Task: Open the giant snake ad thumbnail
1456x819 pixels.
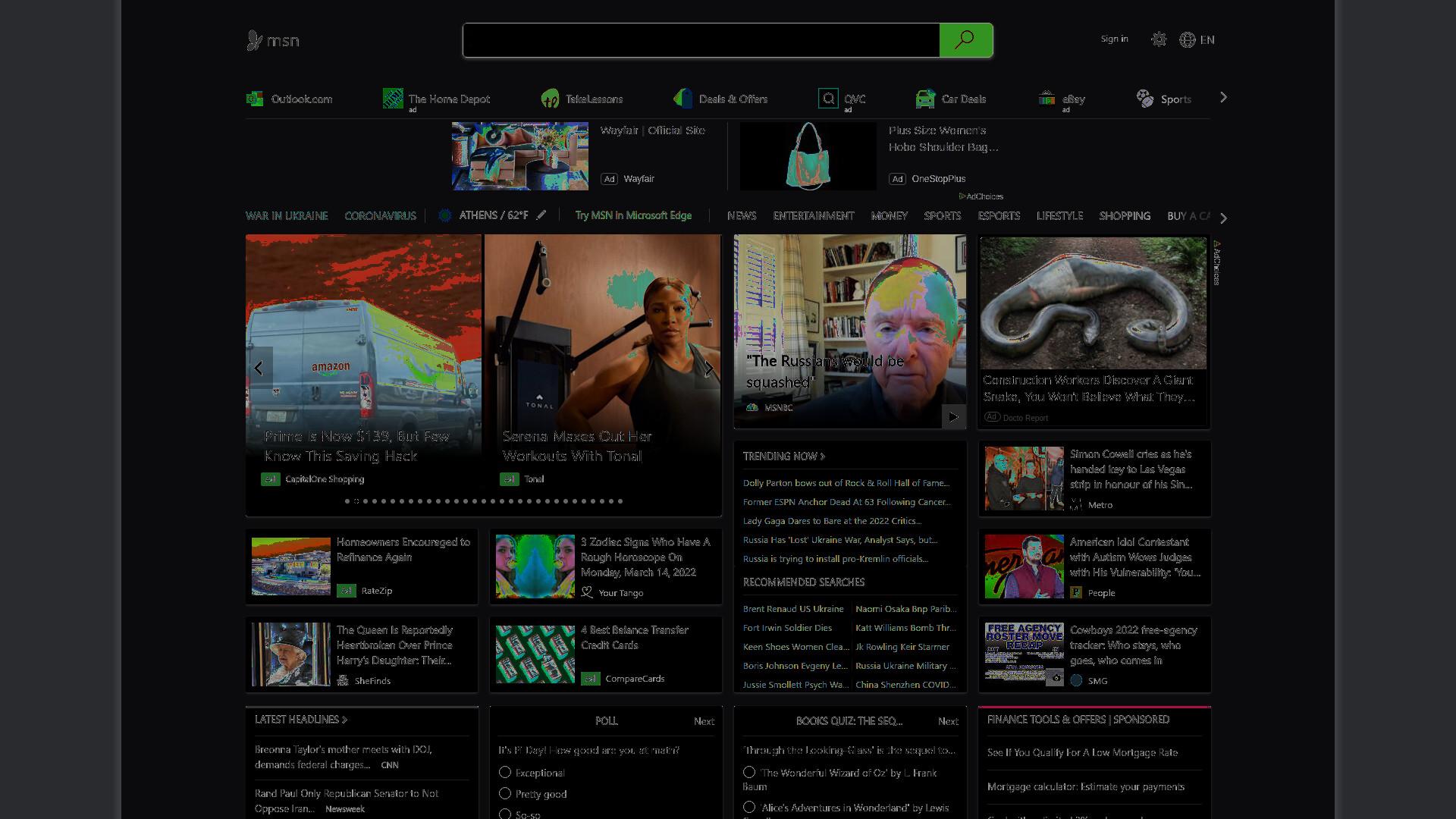Action: 1093,303
